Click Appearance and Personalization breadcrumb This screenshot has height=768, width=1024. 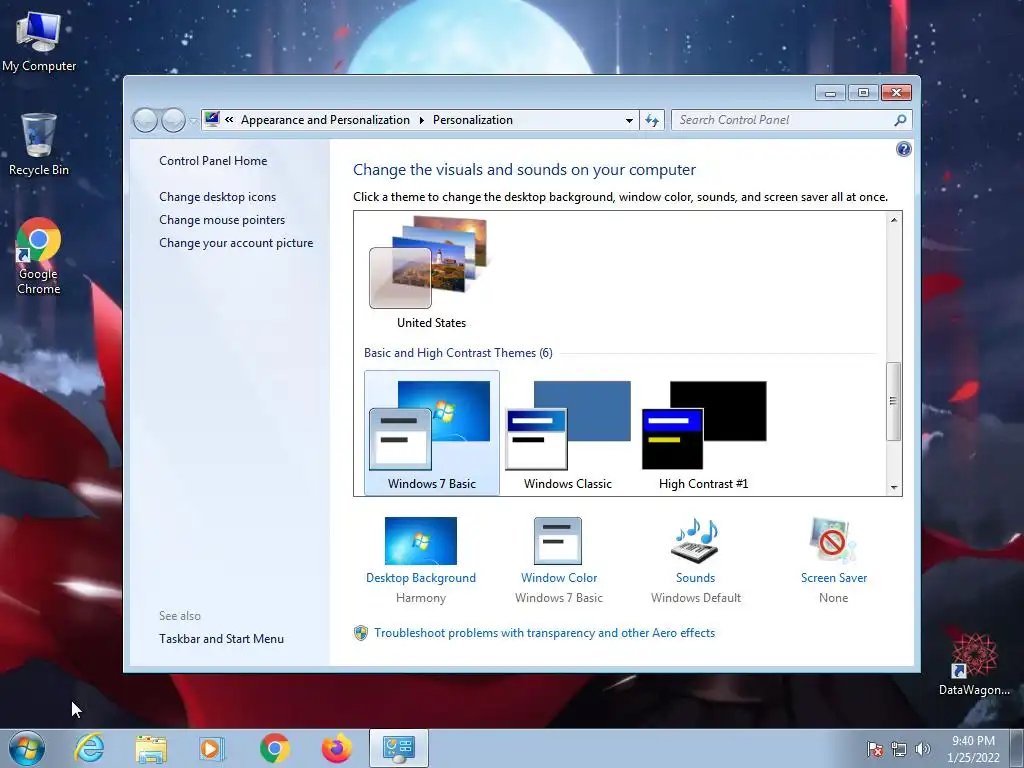pyautogui.click(x=325, y=120)
